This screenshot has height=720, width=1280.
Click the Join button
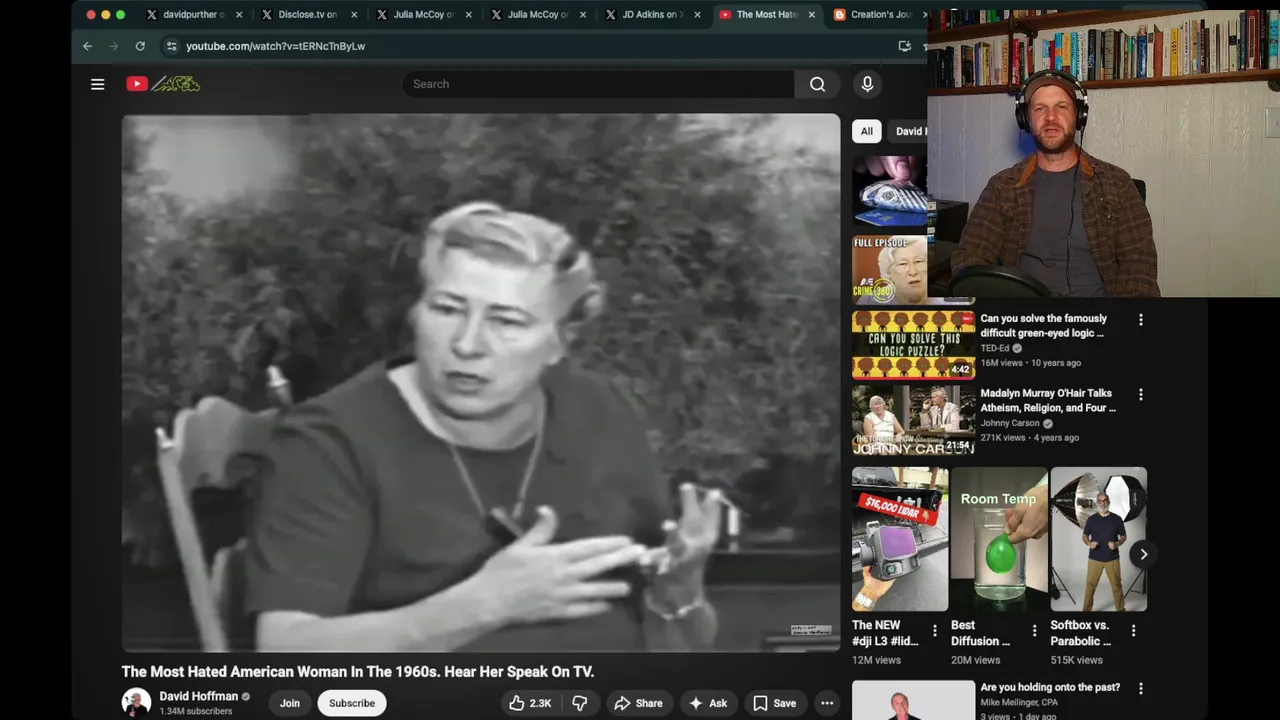pos(289,703)
